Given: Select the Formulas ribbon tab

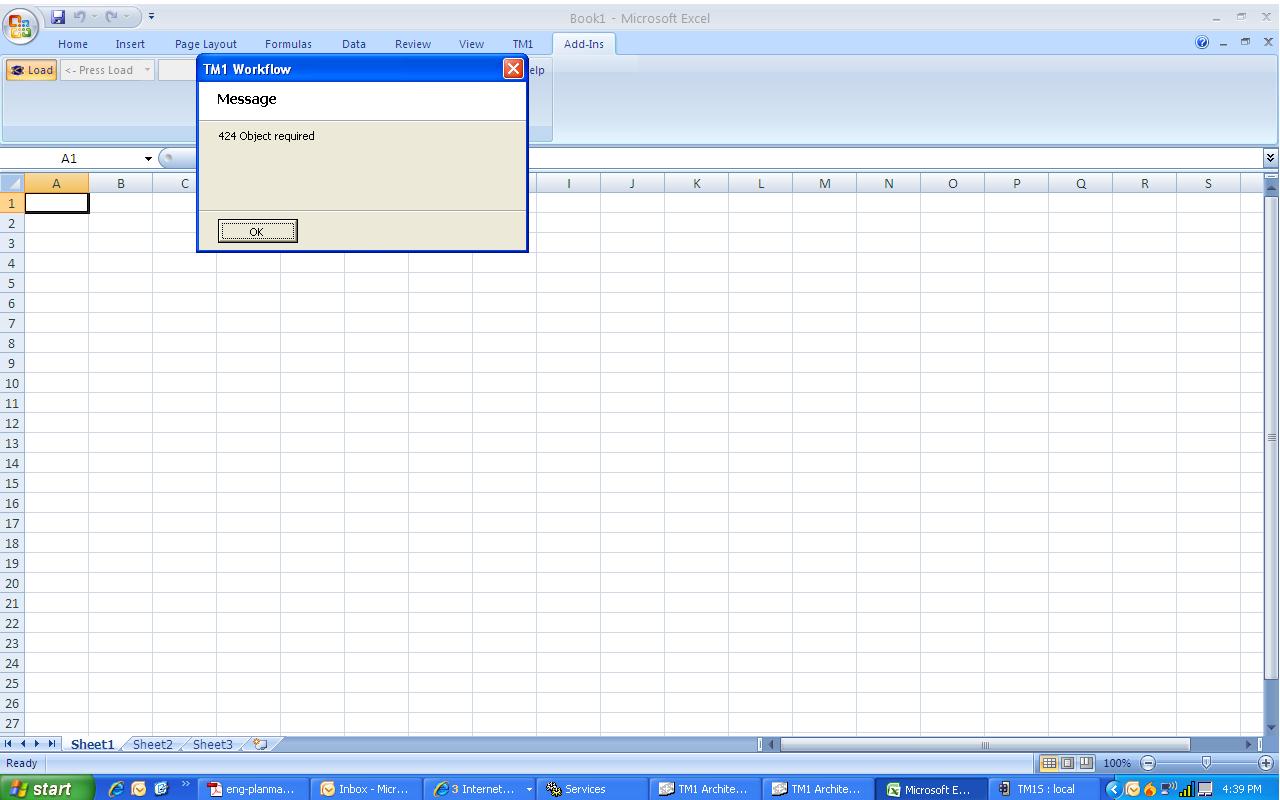Looking at the screenshot, I should tap(288, 44).
